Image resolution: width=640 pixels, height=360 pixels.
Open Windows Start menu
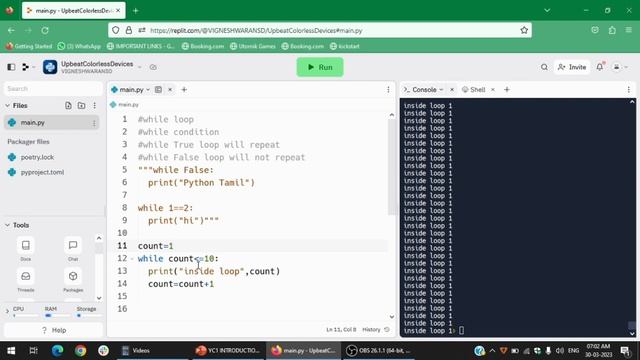(11, 350)
